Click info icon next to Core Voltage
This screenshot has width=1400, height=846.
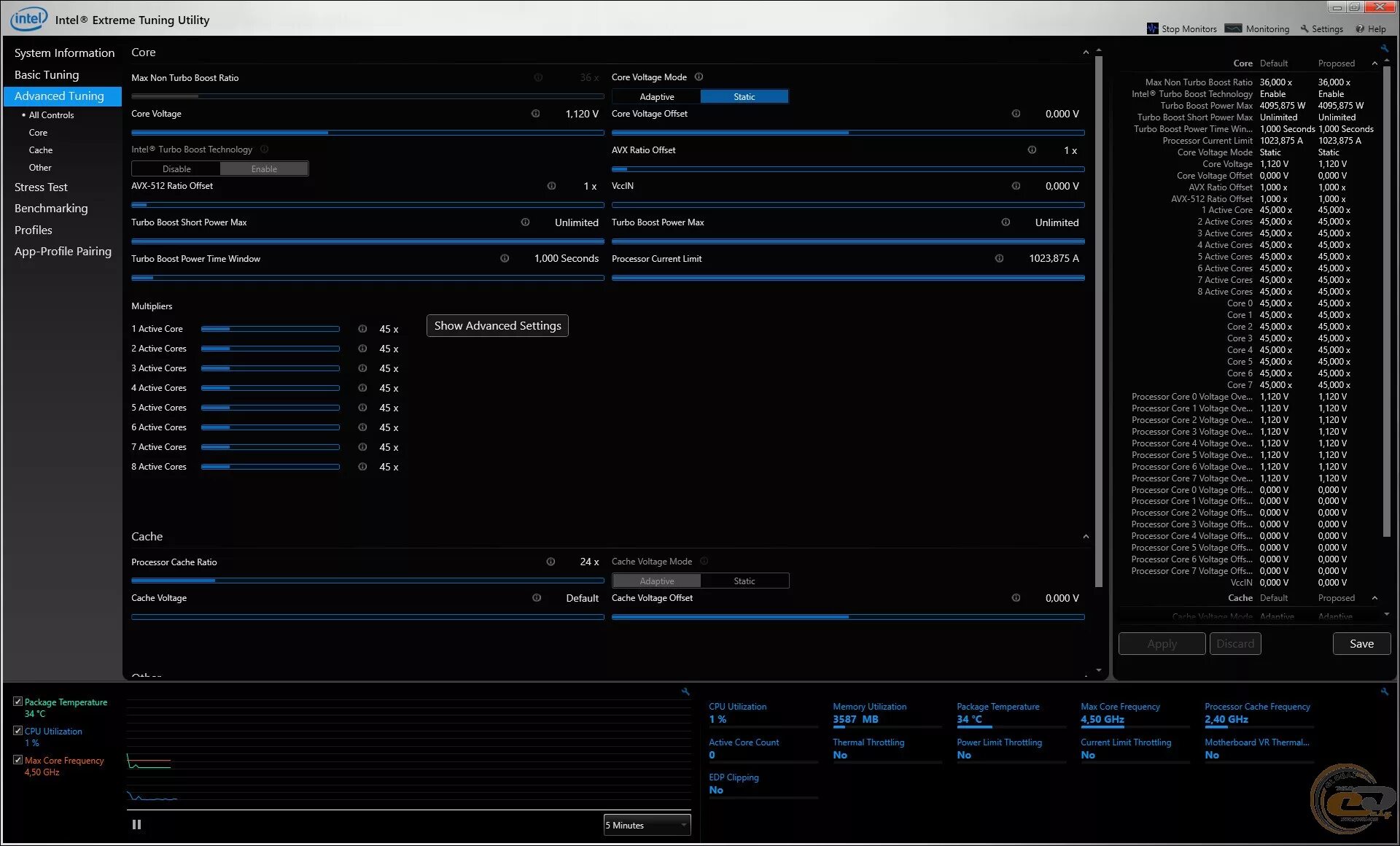click(536, 114)
